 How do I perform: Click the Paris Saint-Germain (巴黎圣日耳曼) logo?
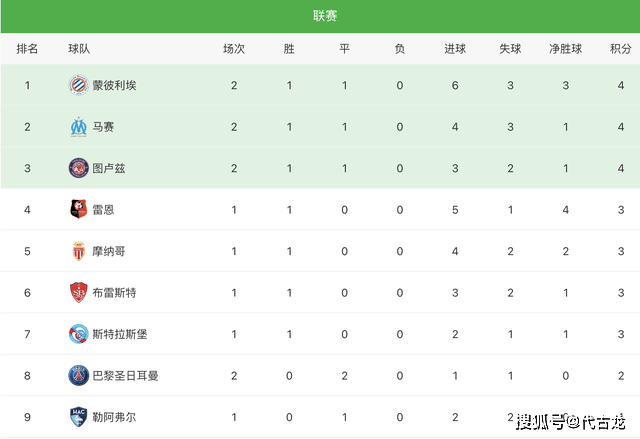78,375
